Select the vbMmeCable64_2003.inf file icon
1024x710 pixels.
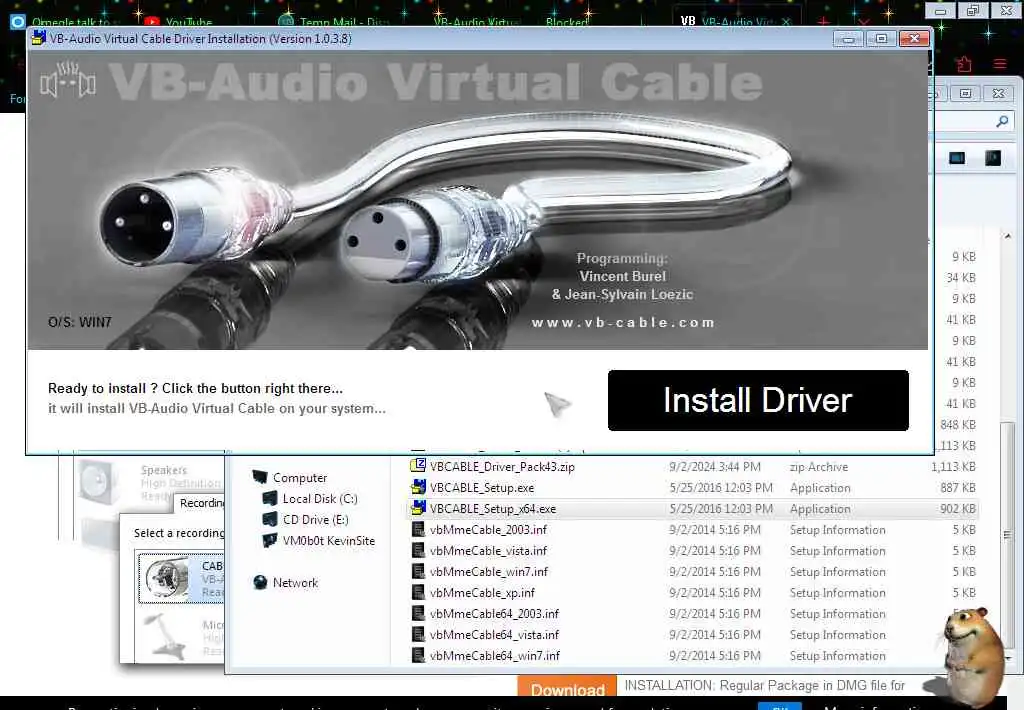(418, 613)
